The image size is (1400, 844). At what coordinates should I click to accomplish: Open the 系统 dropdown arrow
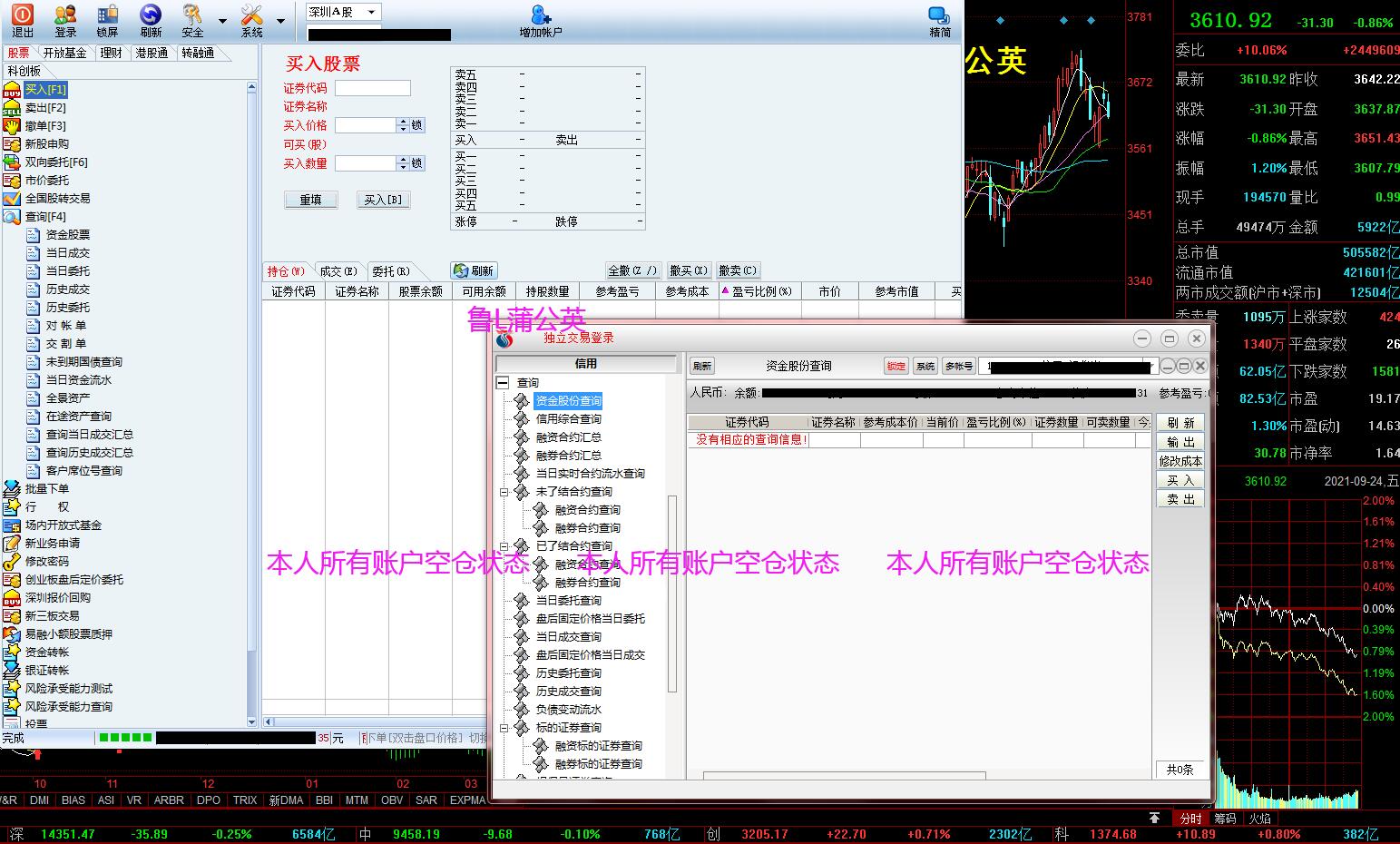coord(280,20)
